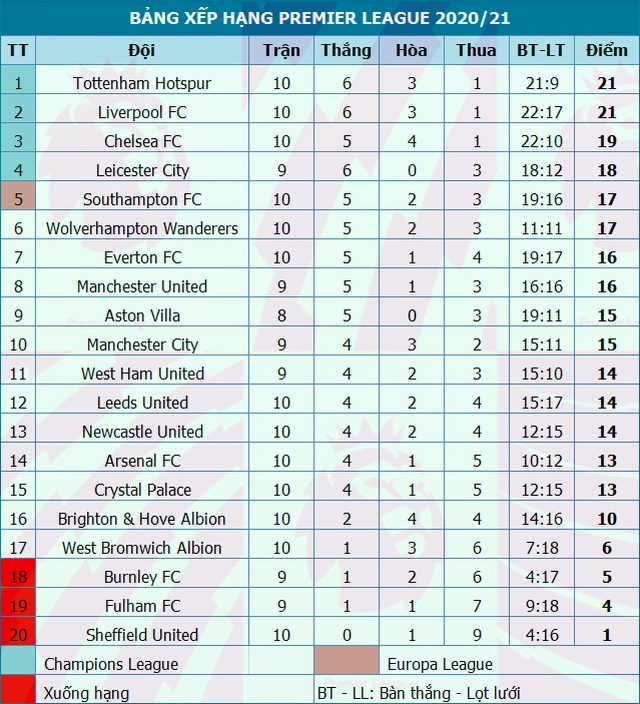Click rank 5 highlighted position cell
Screen dimensions: 640x704
[19, 199]
